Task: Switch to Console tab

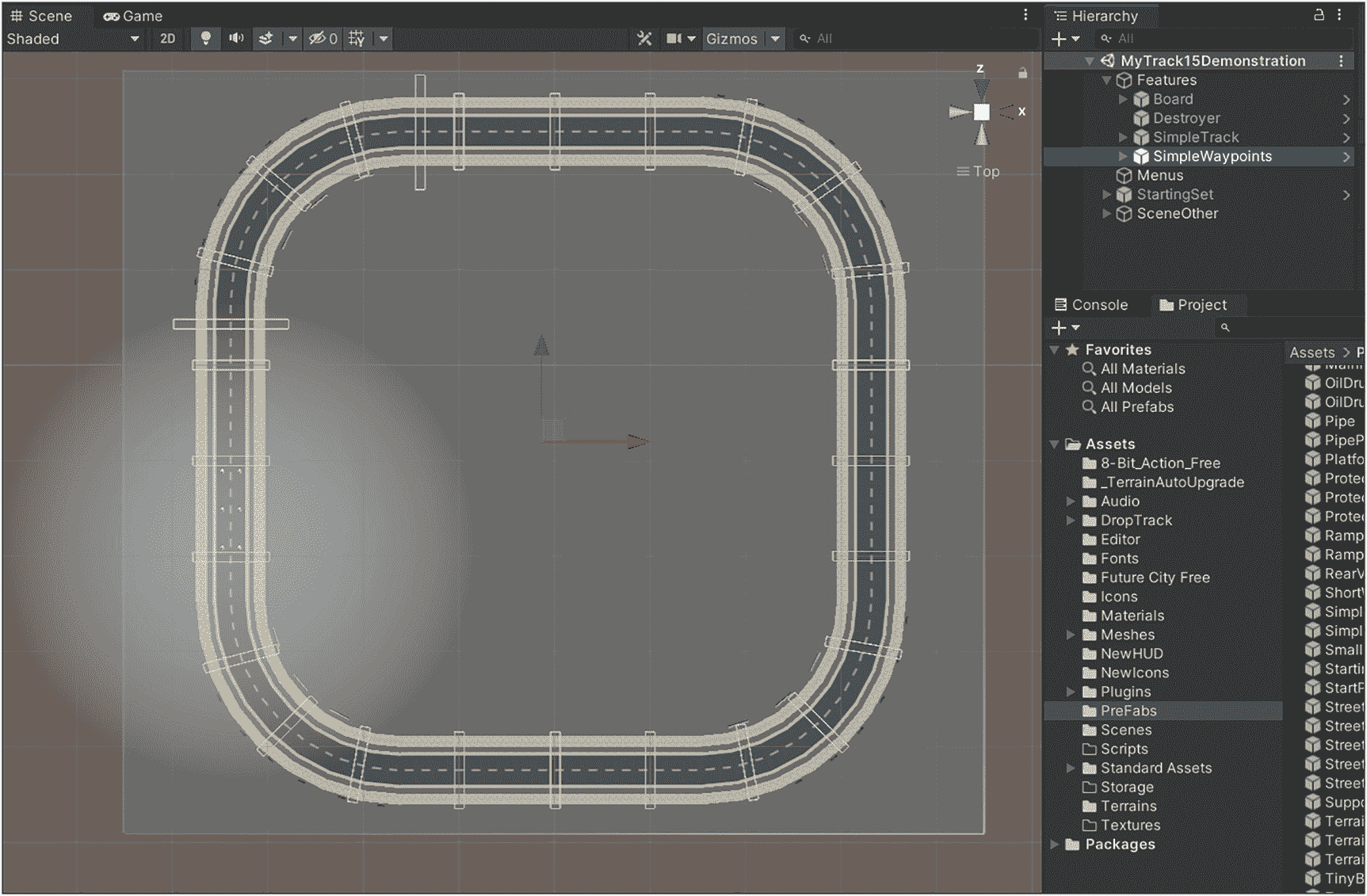Action: point(1090,305)
